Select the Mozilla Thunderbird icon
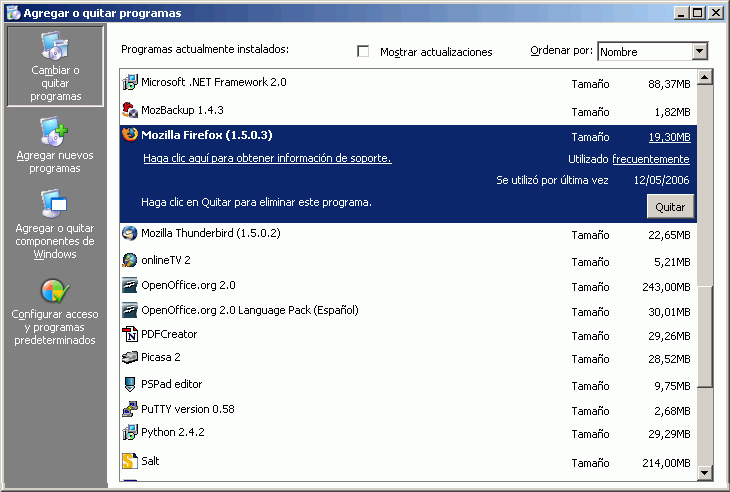The height and width of the screenshot is (492, 730). [129, 234]
